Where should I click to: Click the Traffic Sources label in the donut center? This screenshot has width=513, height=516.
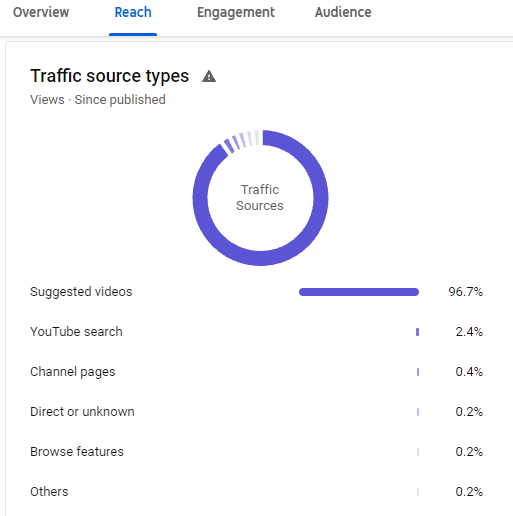[x=260, y=198]
